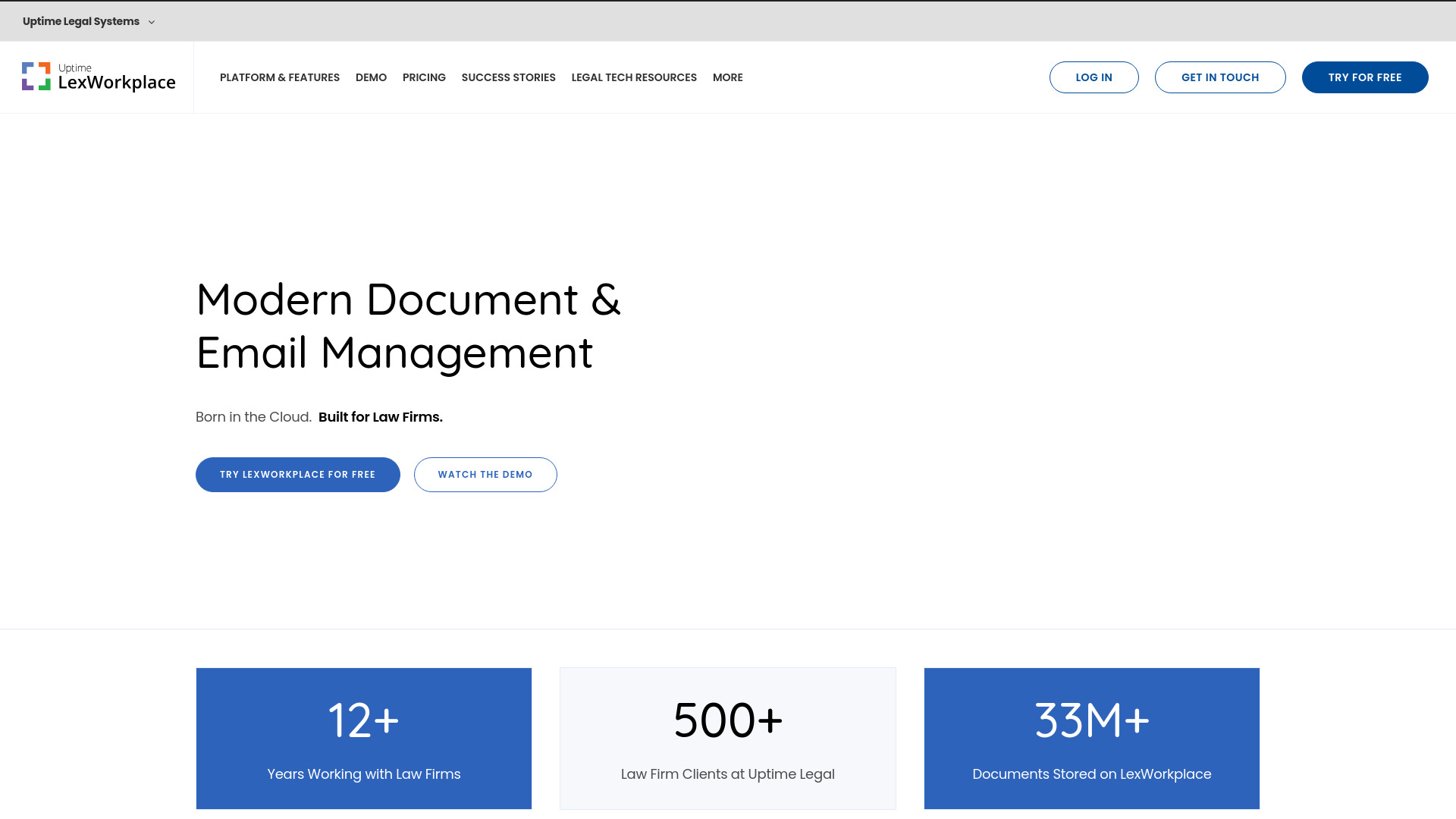Click the WATCH THE DEMO button
The image size is (1456, 819).
point(485,474)
